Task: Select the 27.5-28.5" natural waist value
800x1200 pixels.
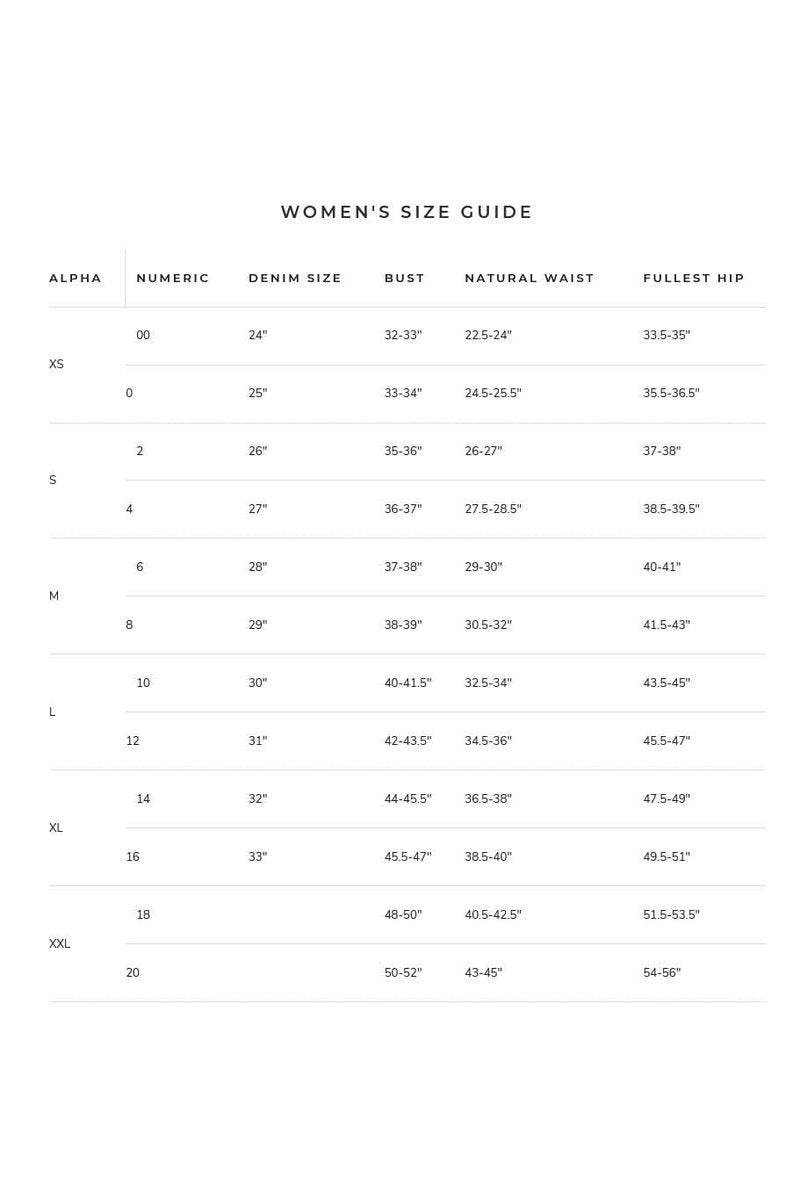Action: (493, 509)
